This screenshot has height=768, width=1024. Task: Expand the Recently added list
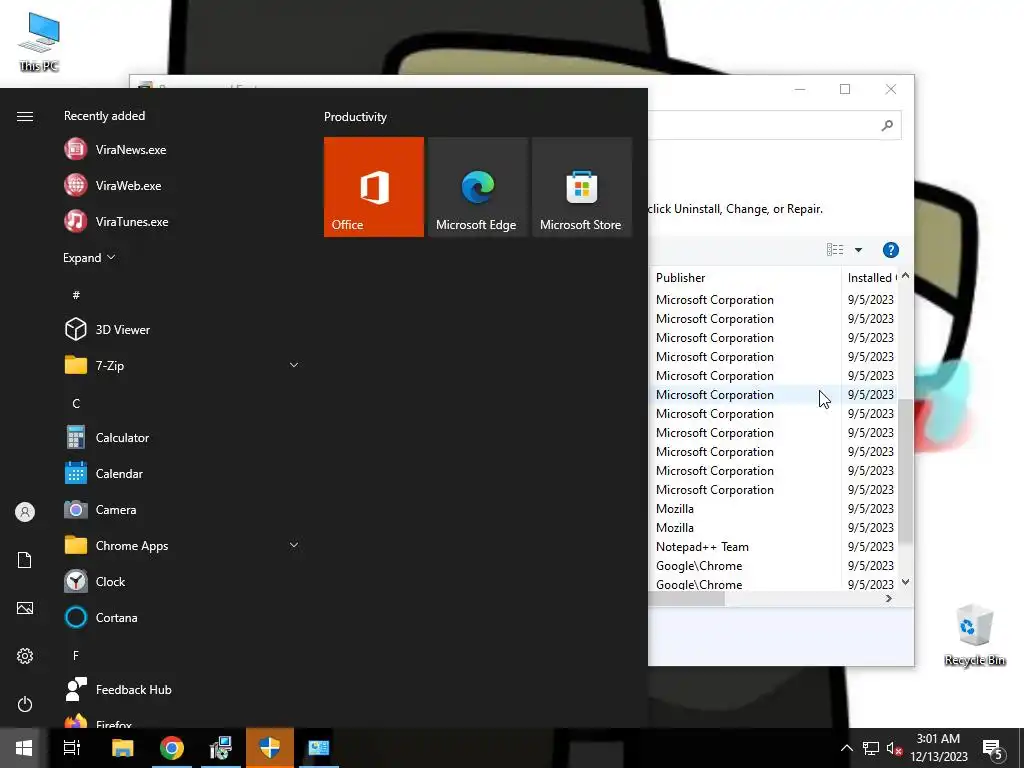pyautogui.click(x=89, y=257)
